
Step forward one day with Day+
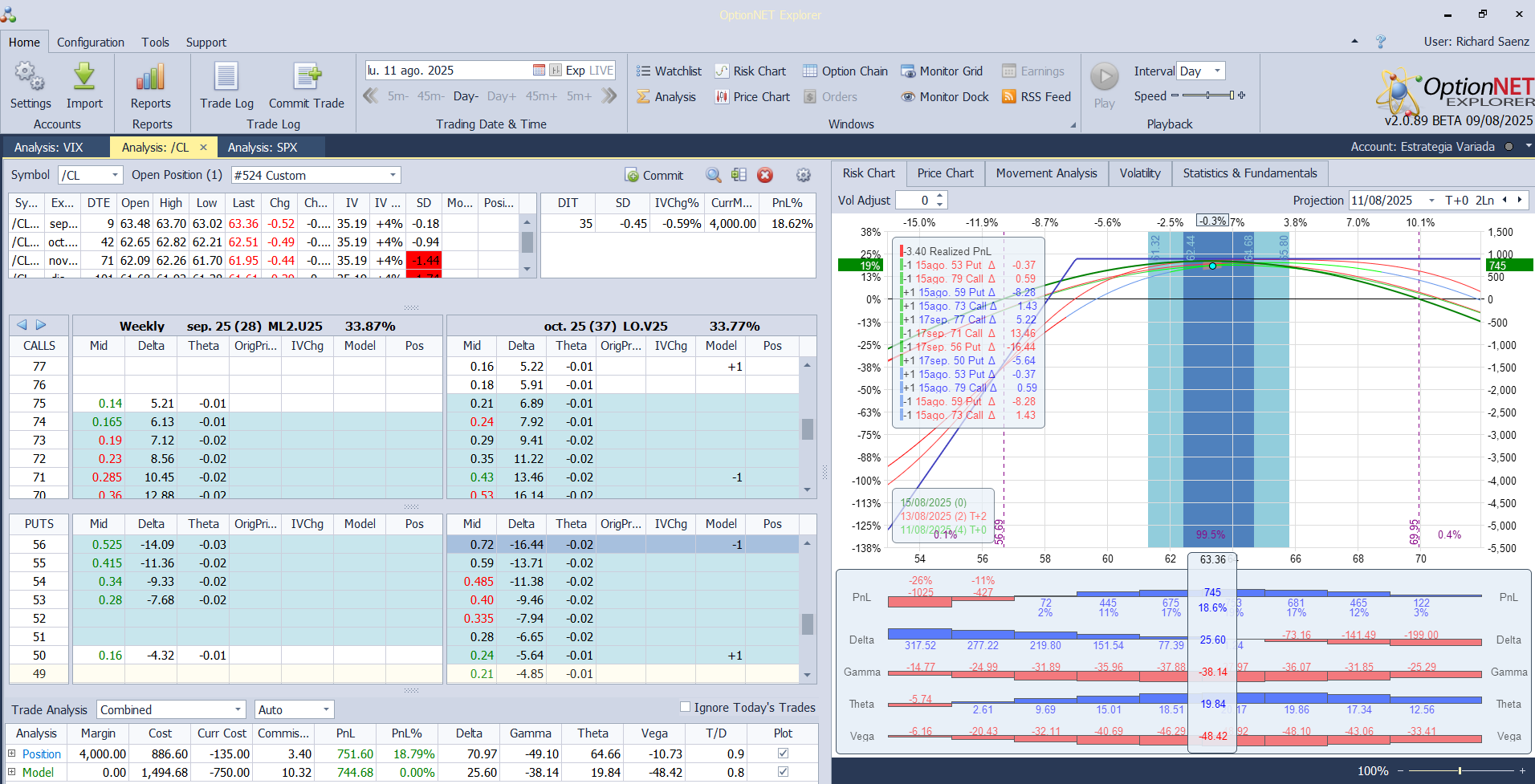(501, 96)
